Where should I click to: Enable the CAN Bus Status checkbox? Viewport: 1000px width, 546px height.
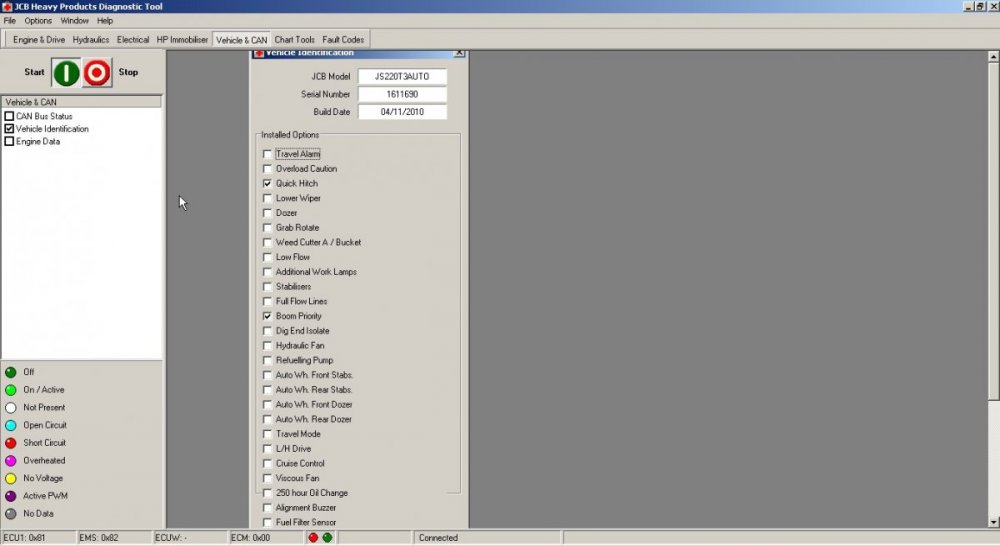coord(9,116)
